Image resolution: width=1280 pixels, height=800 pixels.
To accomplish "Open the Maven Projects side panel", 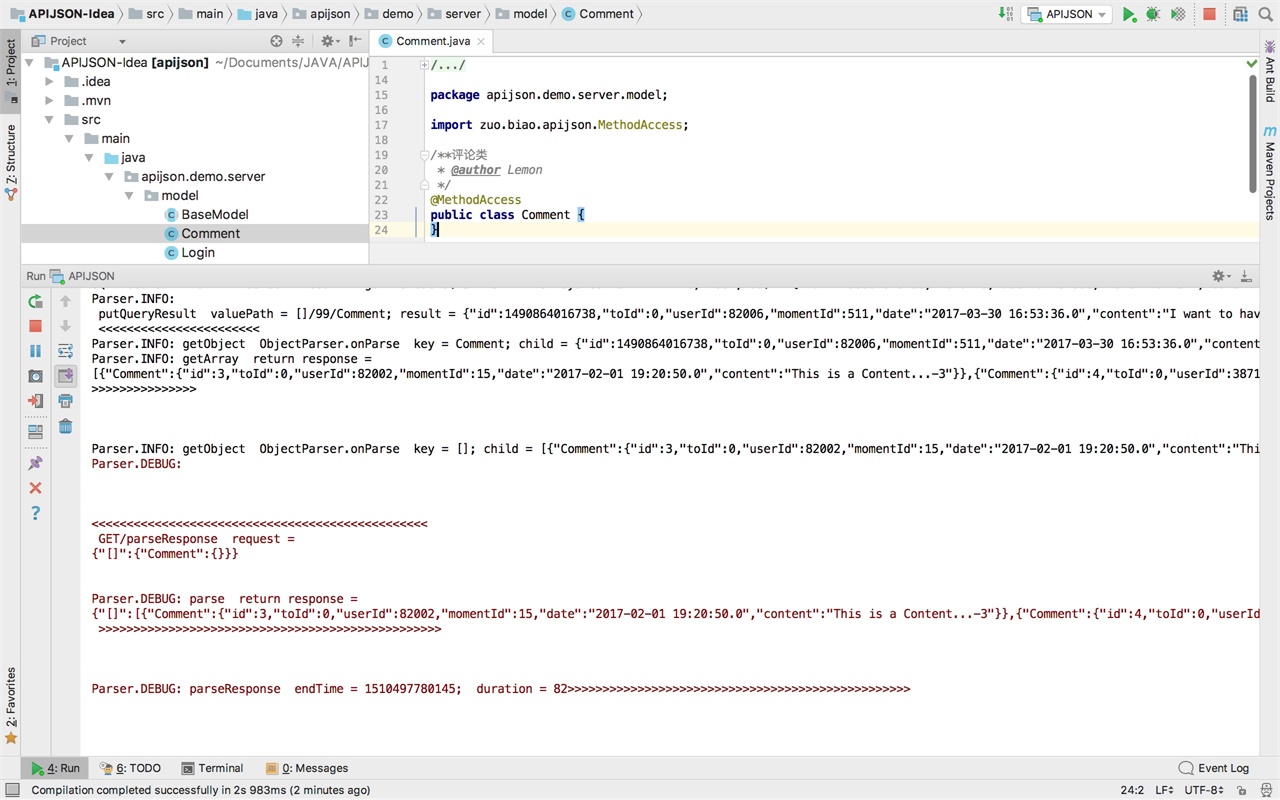I will (x=1270, y=173).
